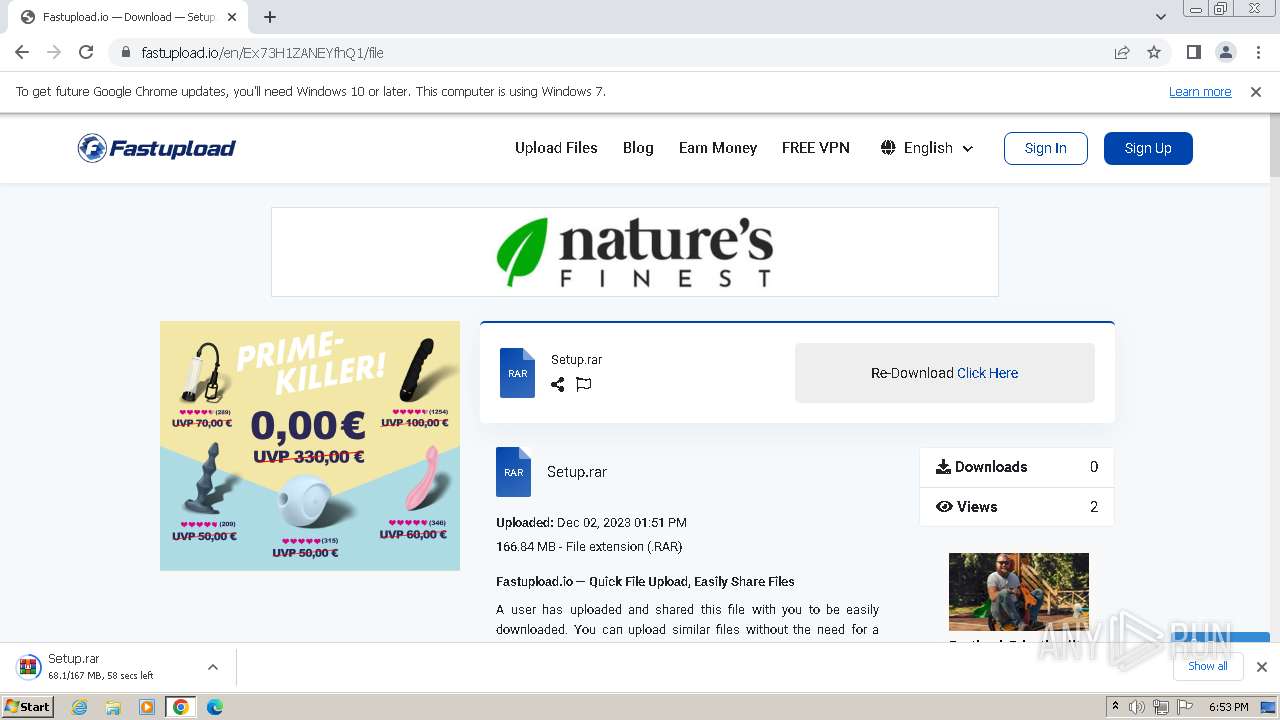Close the Fastupload.io tab
The image size is (1280, 720).
pyautogui.click(x=232, y=17)
